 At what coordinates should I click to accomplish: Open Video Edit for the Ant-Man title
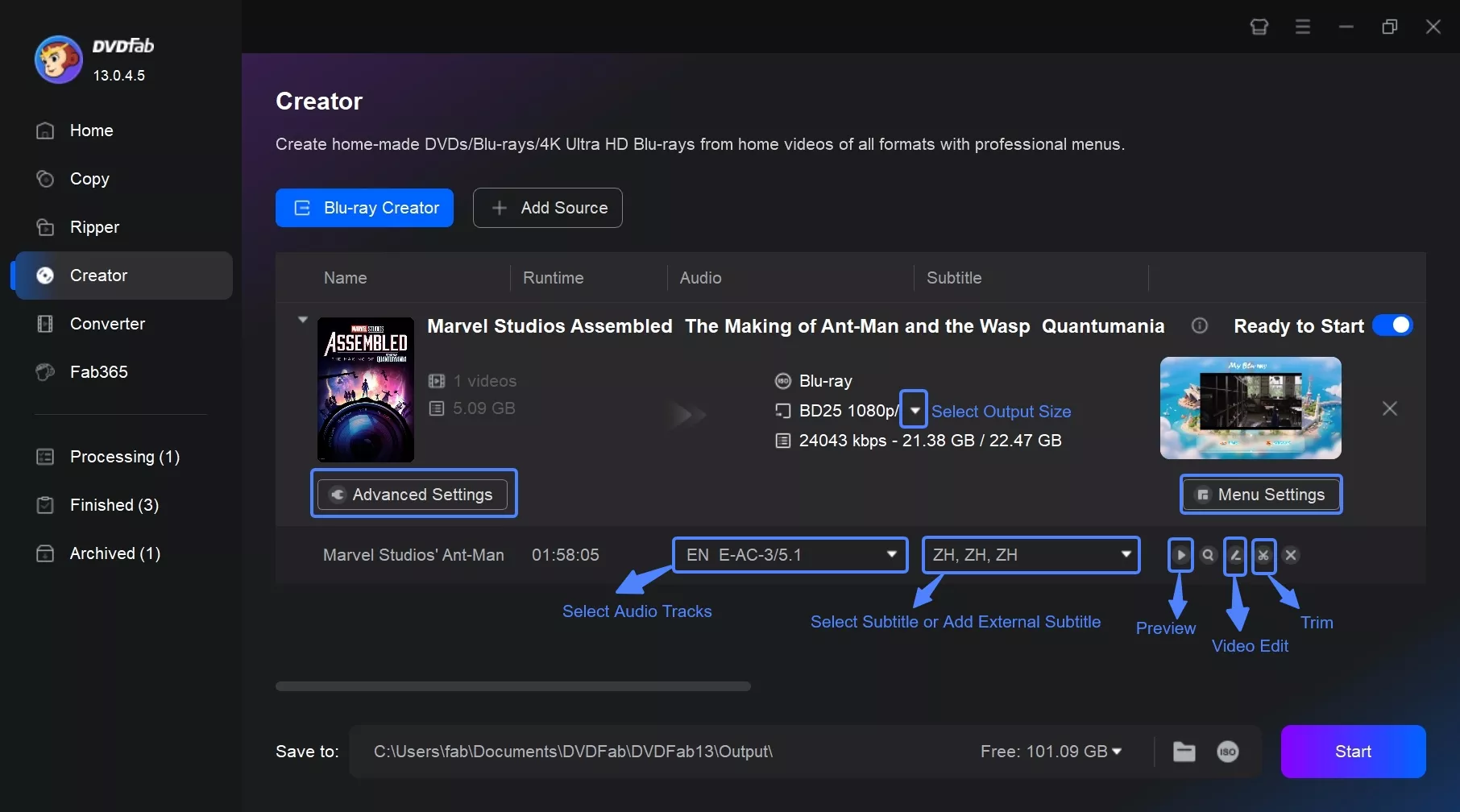pyautogui.click(x=1234, y=555)
